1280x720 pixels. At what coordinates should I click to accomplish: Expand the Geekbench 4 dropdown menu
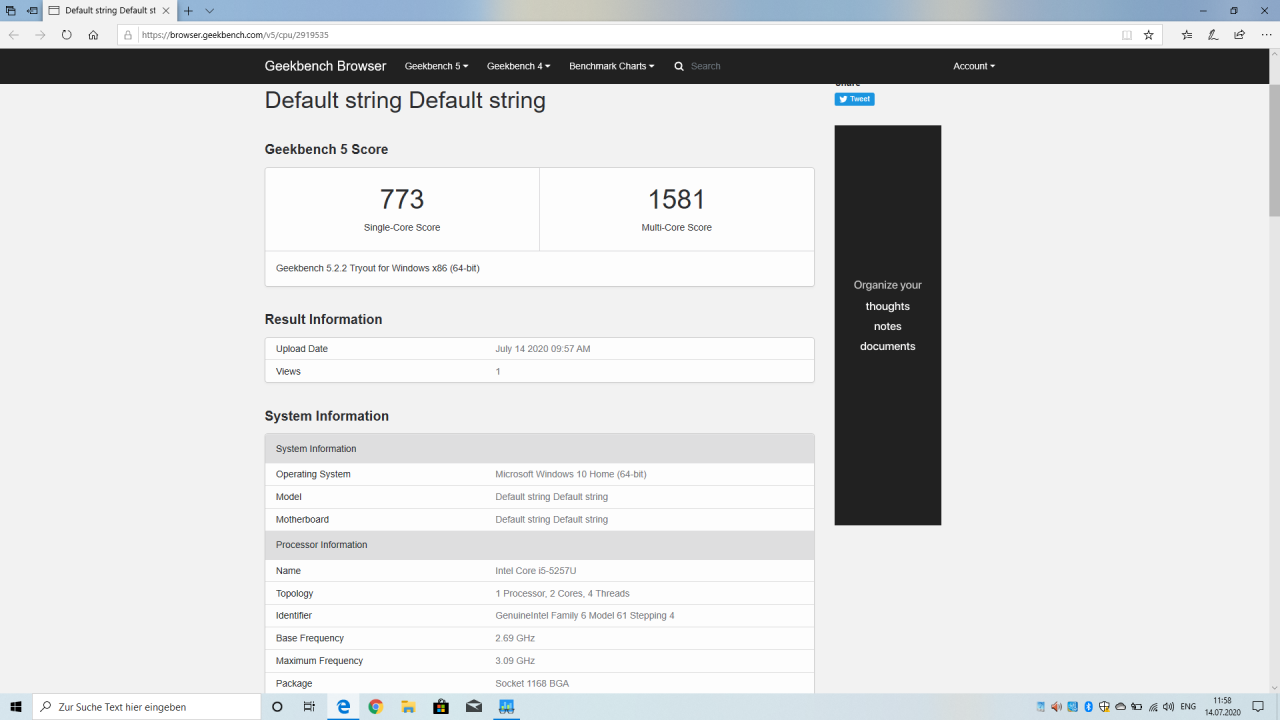click(518, 66)
